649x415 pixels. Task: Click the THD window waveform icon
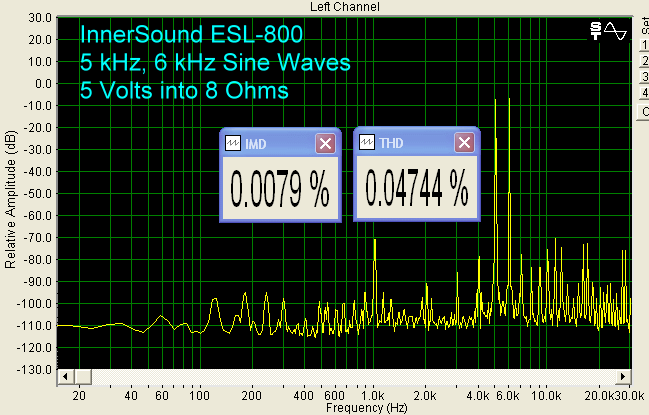point(367,144)
